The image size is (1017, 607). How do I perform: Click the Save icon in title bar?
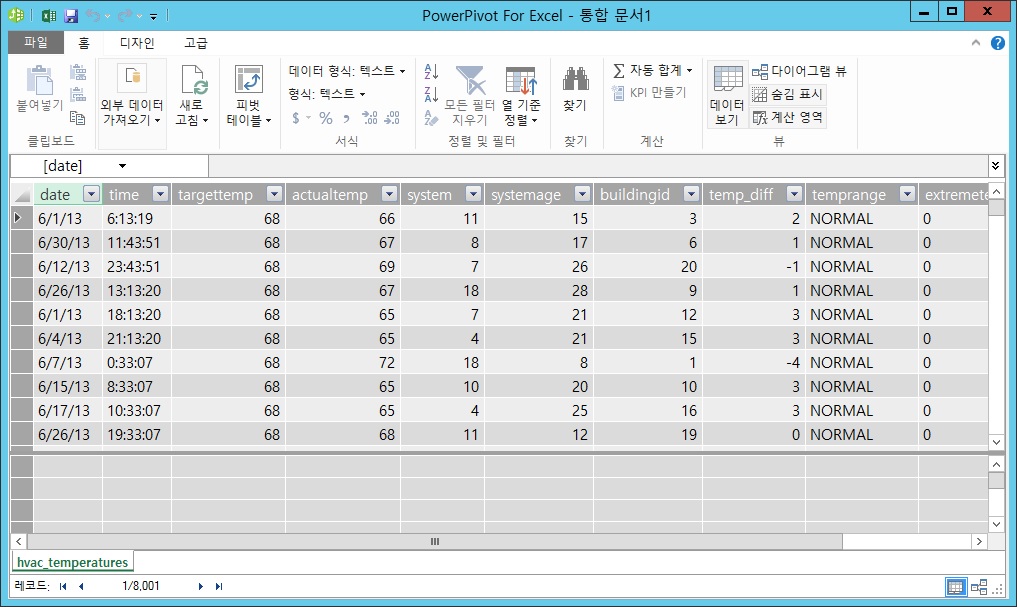71,15
